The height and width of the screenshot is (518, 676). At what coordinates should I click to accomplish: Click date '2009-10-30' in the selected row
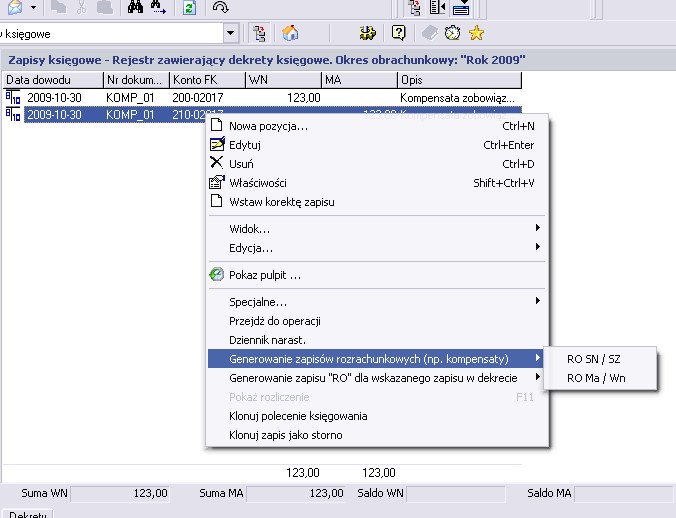point(54,115)
